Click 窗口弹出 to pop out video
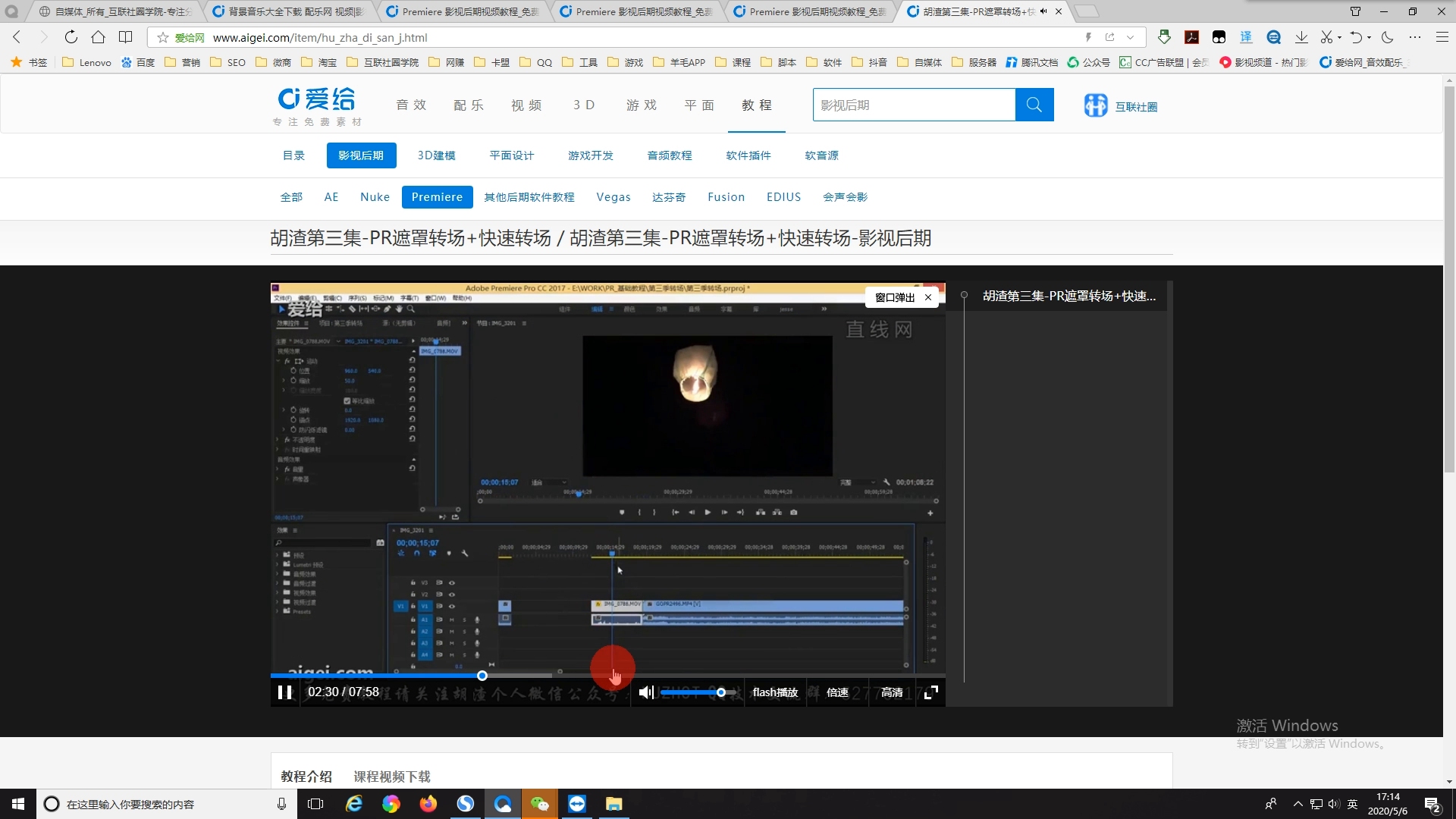 (895, 297)
